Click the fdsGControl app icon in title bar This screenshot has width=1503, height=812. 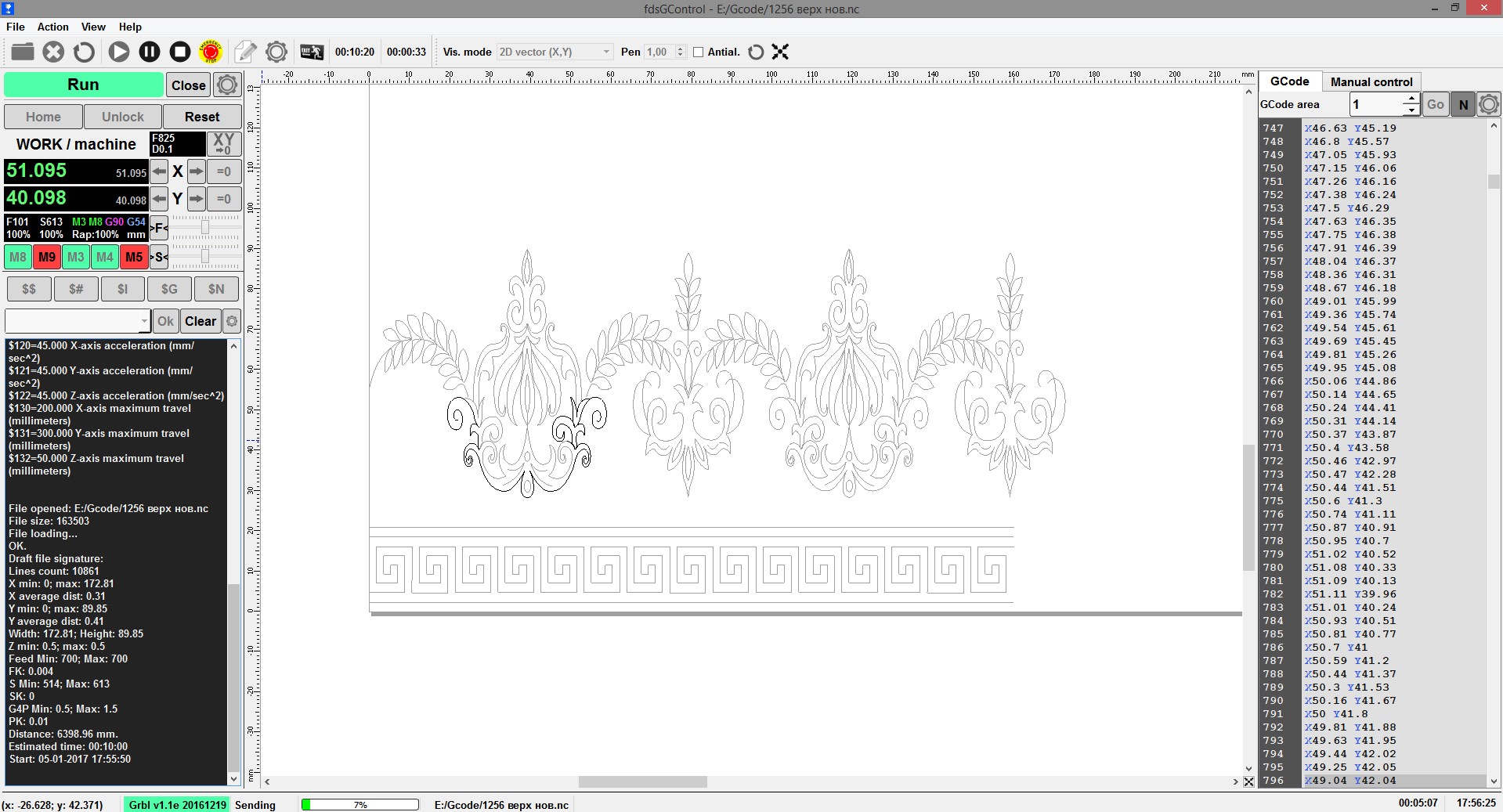8,8
